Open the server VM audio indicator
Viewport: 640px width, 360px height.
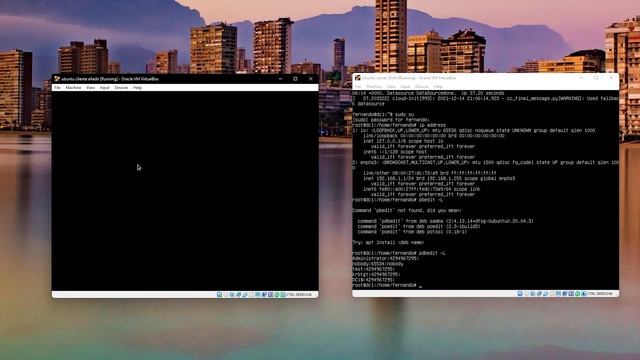pos(533,293)
